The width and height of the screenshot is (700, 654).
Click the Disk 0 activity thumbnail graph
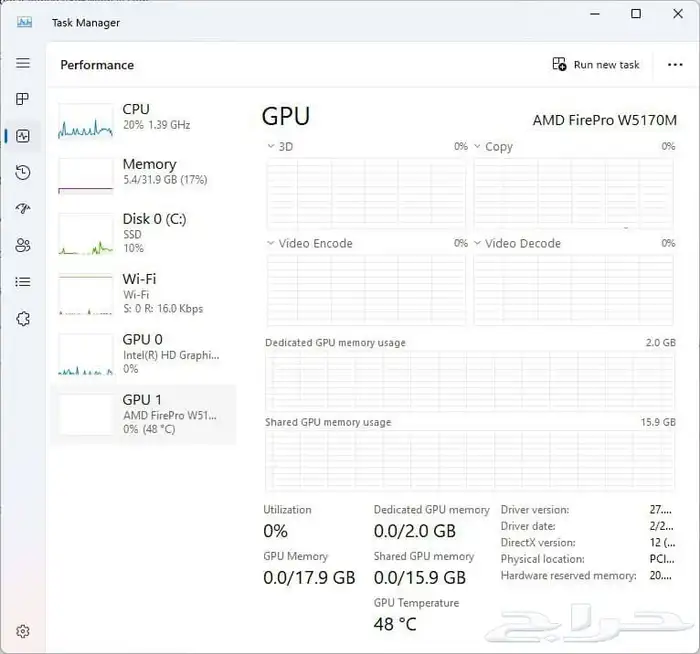pyautogui.click(x=86, y=233)
